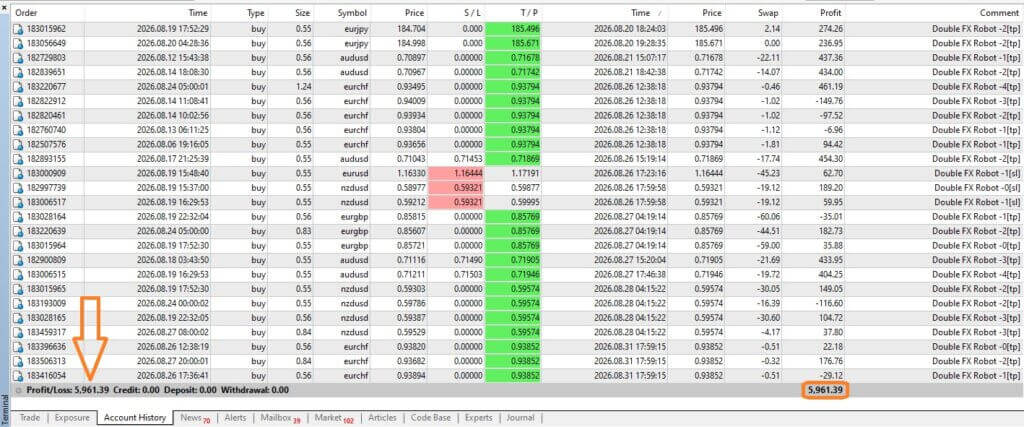The image size is (1024, 427).
Task: Click the open time 2026.08.27 08:00:02
Action: tap(173, 332)
